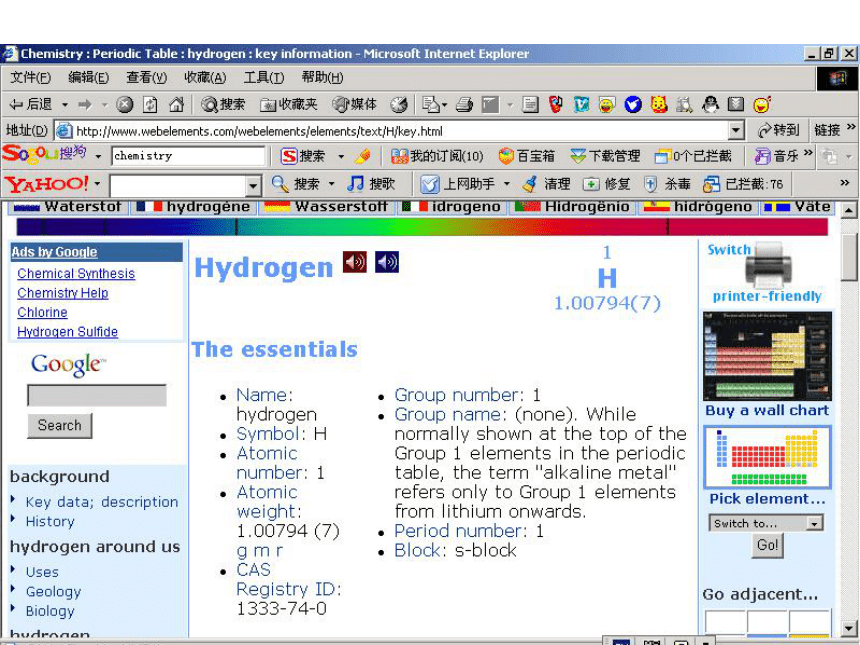Screen dimensions: 860x645
Task: Open the Chemical Synthesis ad link
Action: coord(76,274)
